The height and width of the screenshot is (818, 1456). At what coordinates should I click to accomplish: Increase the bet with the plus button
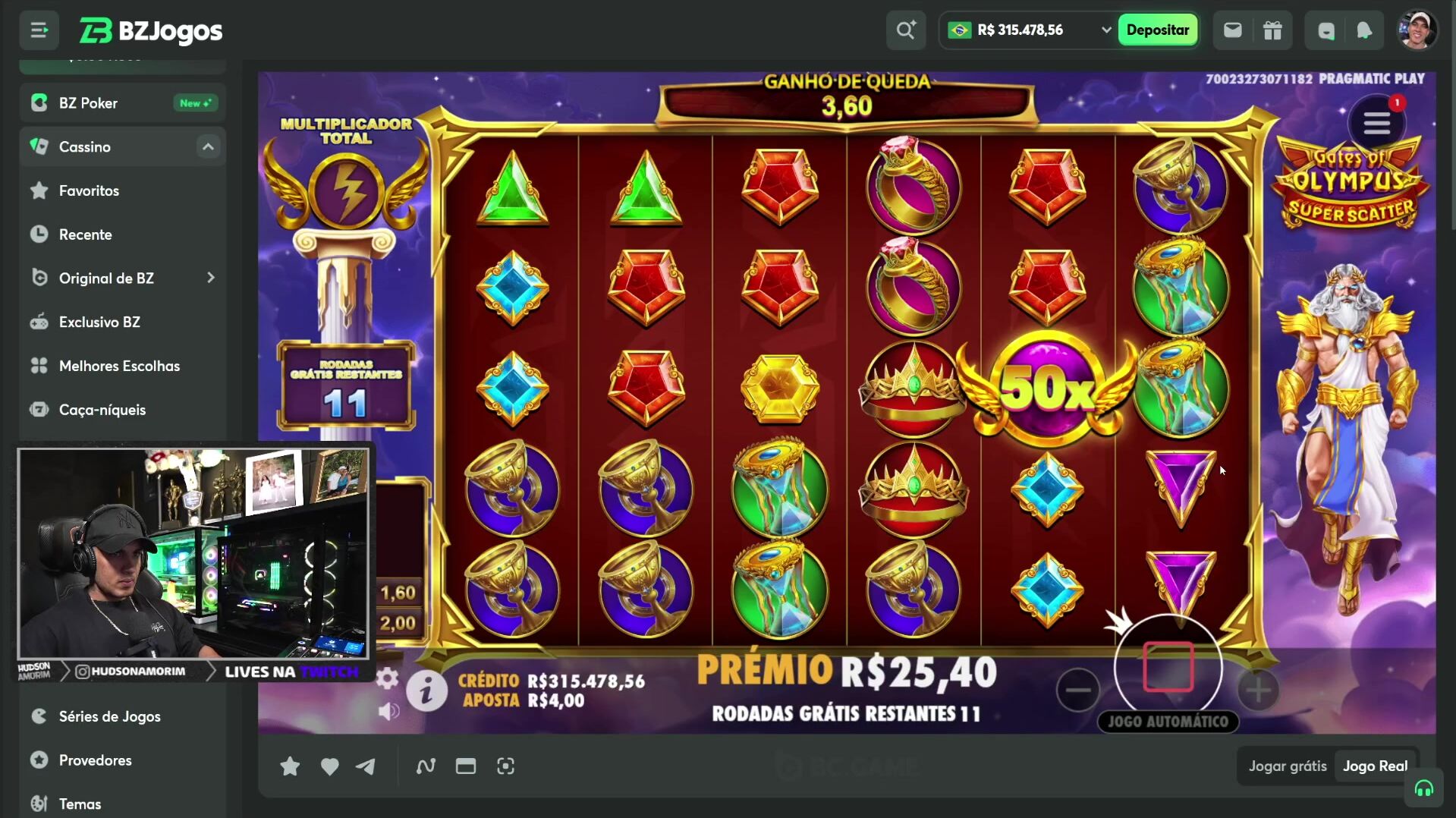click(1258, 691)
